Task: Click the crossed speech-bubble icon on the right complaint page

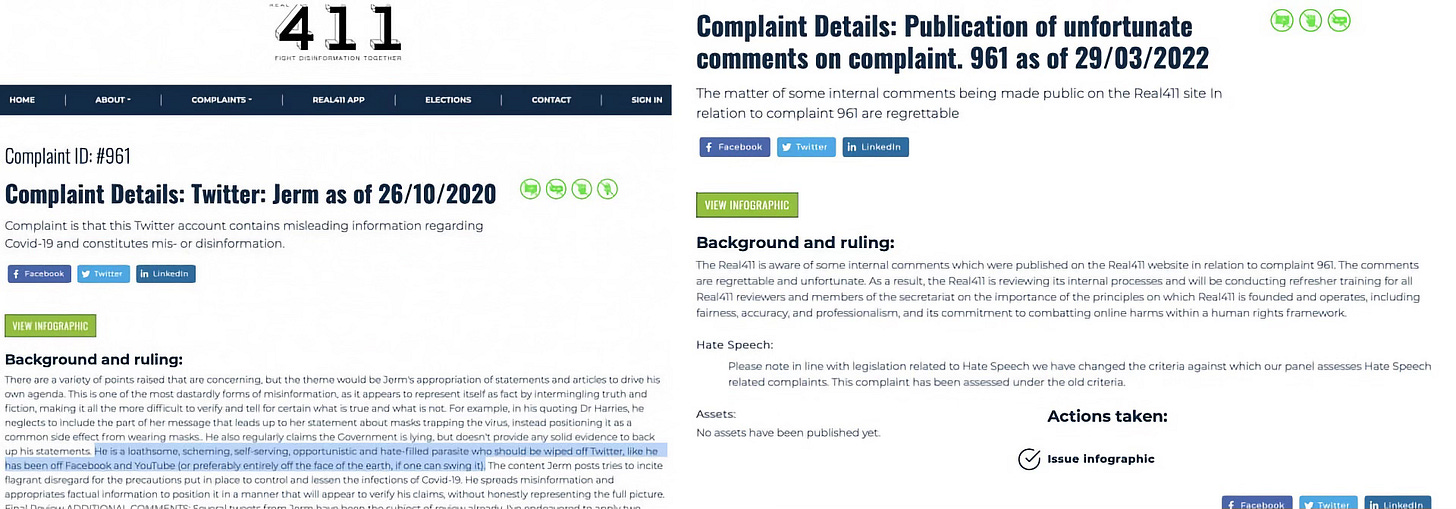Action: click(x=1281, y=20)
